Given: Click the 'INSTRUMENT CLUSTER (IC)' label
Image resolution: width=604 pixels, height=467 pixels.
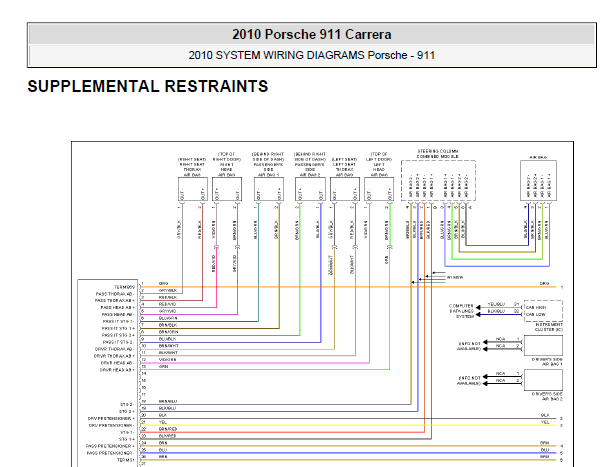Looking at the screenshot, I should tap(549, 327).
